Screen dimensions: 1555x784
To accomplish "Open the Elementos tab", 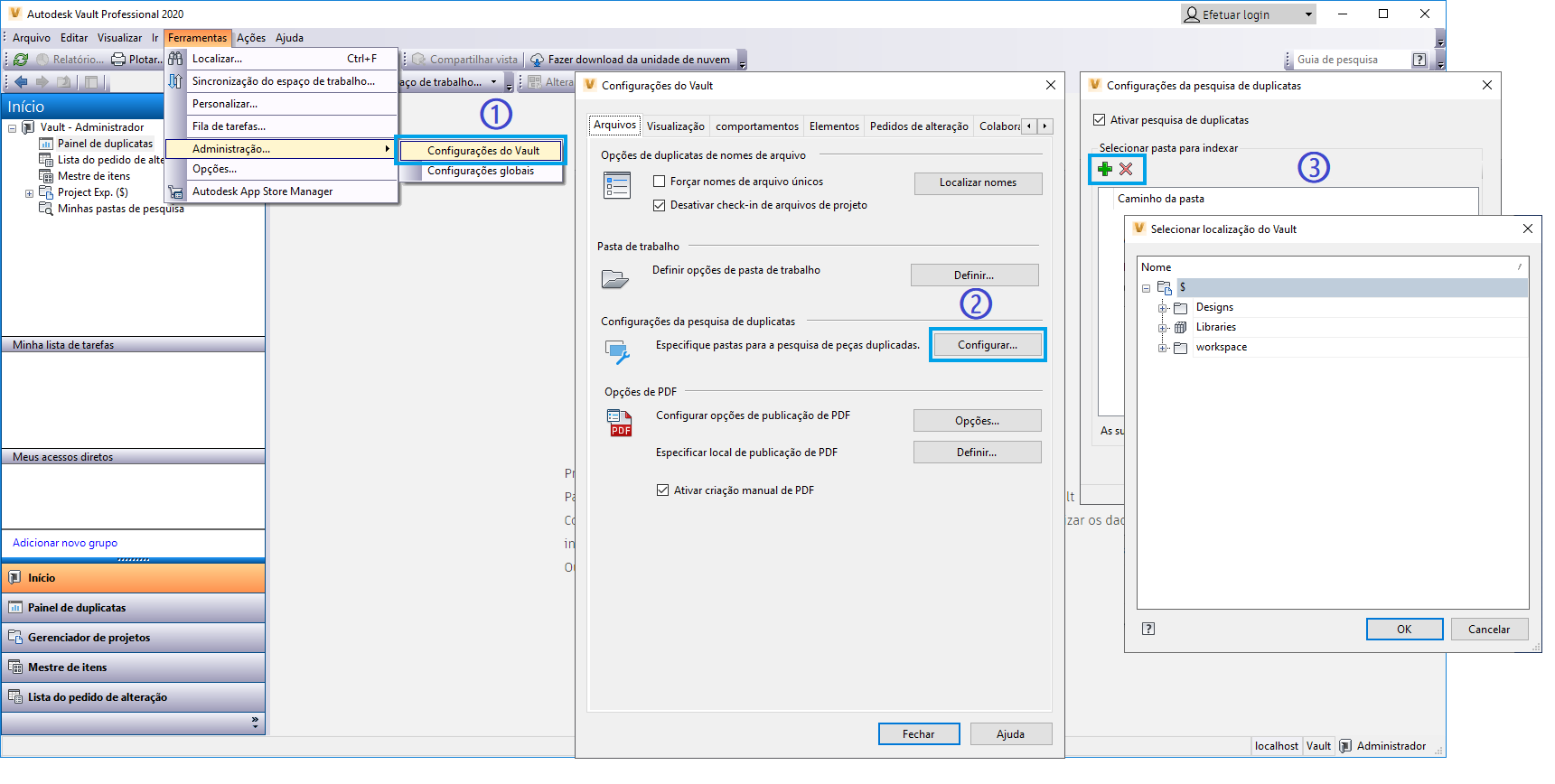I will click(x=834, y=126).
